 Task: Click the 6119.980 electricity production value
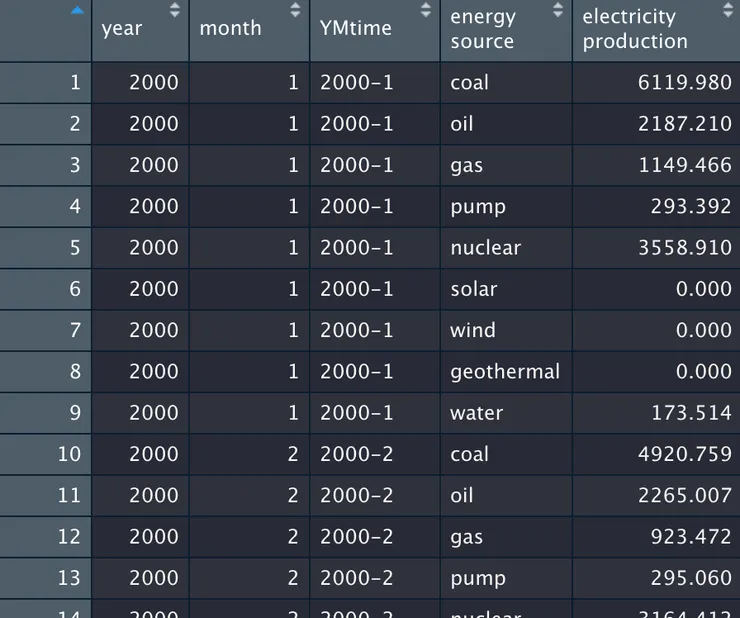684,83
